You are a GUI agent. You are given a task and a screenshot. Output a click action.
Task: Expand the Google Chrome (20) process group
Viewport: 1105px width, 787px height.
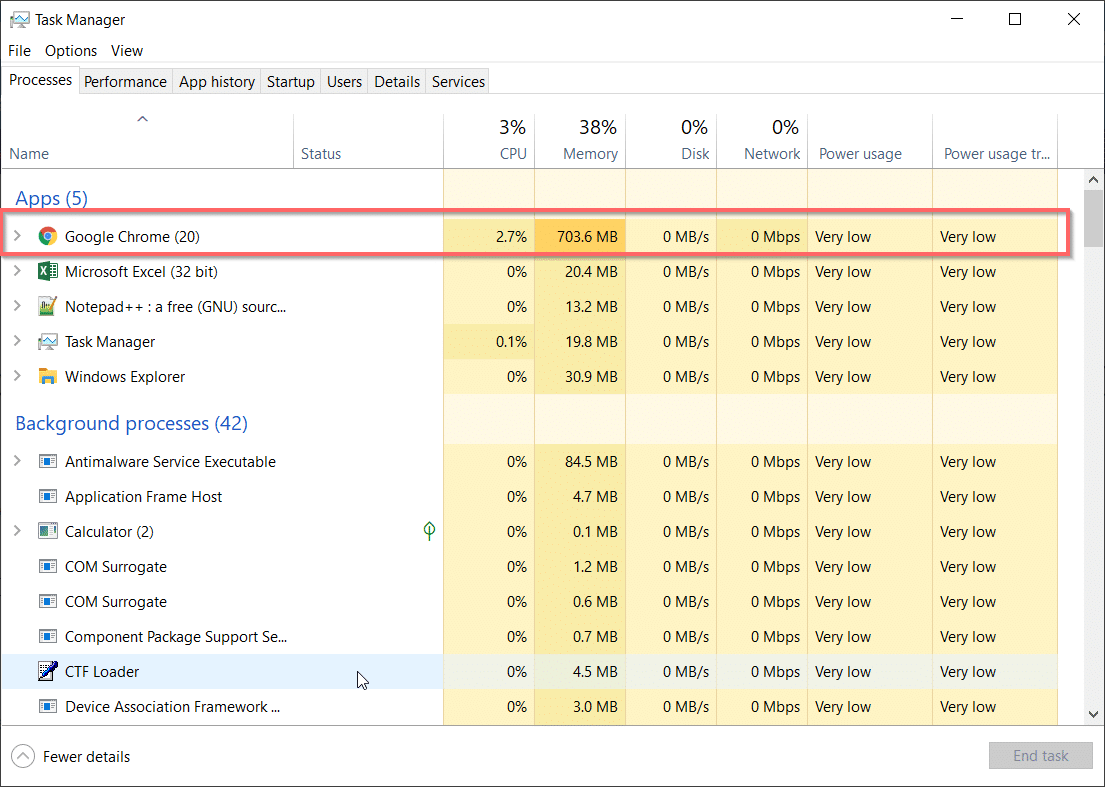18,236
